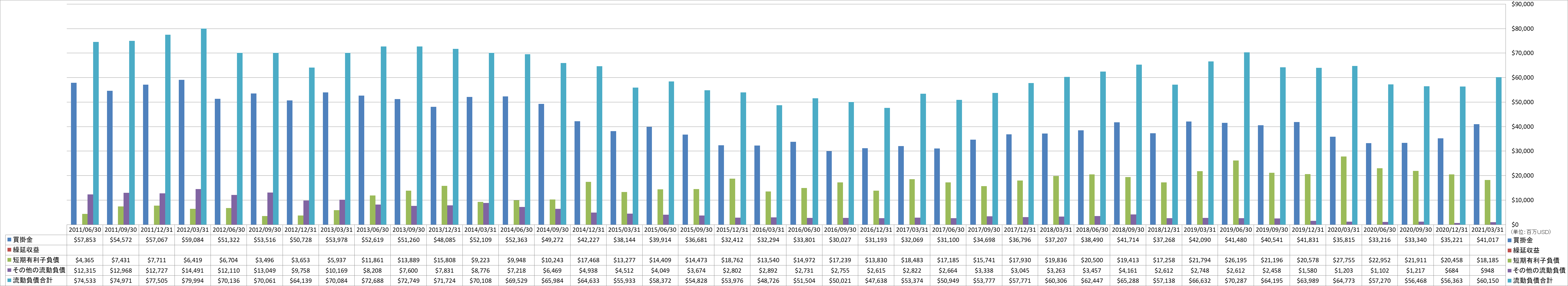Select the cell showing $48,085
The image size is (1568, 286).
(x=444, y=240)
